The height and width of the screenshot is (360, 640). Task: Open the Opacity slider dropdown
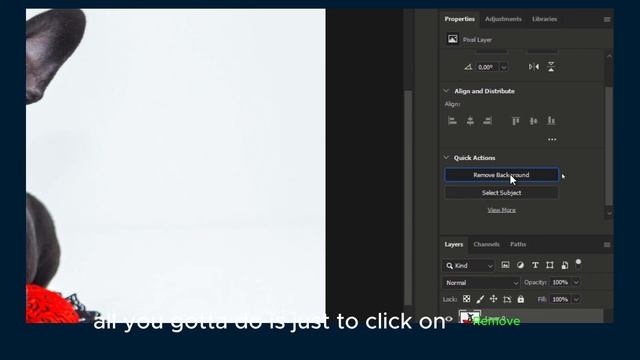(x=576, y=282)
